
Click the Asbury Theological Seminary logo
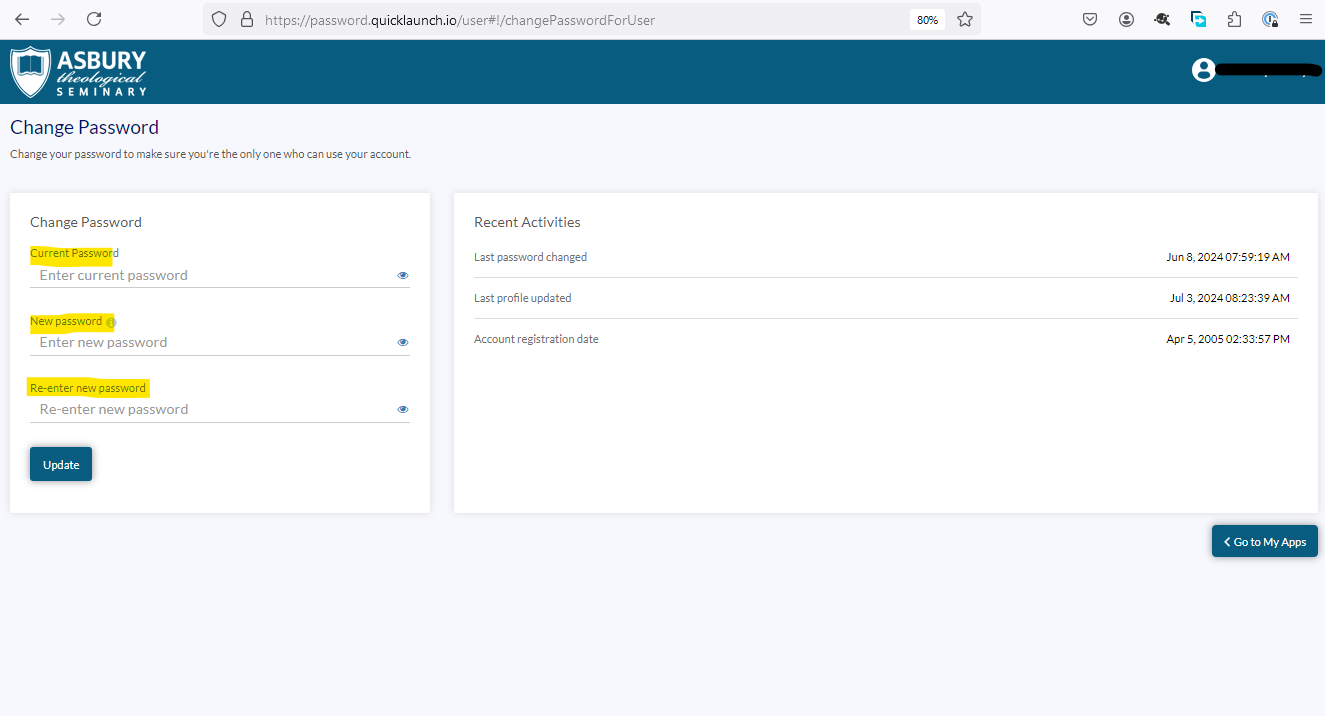coord(79,72)
